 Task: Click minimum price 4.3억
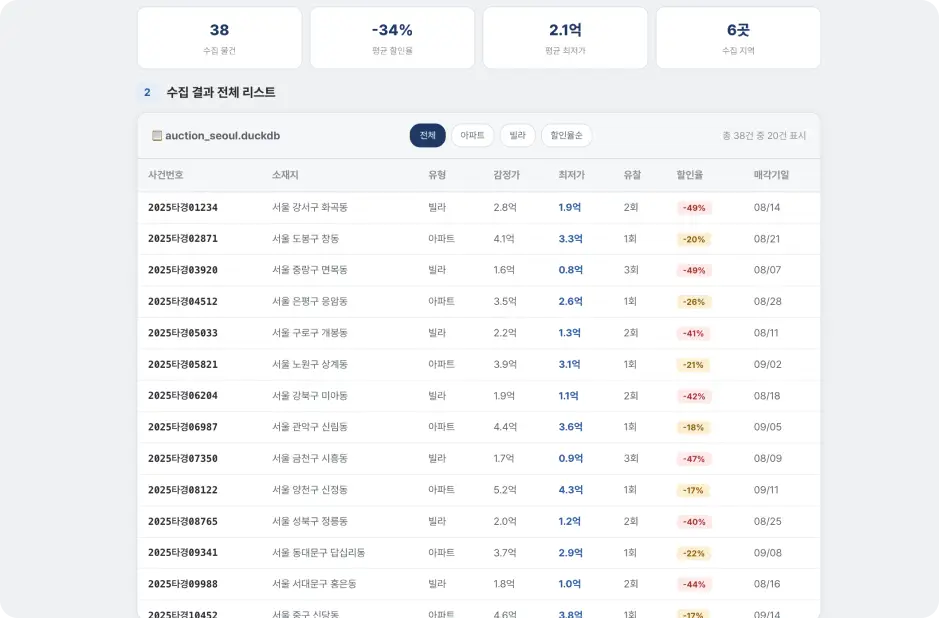coord(571,490)
